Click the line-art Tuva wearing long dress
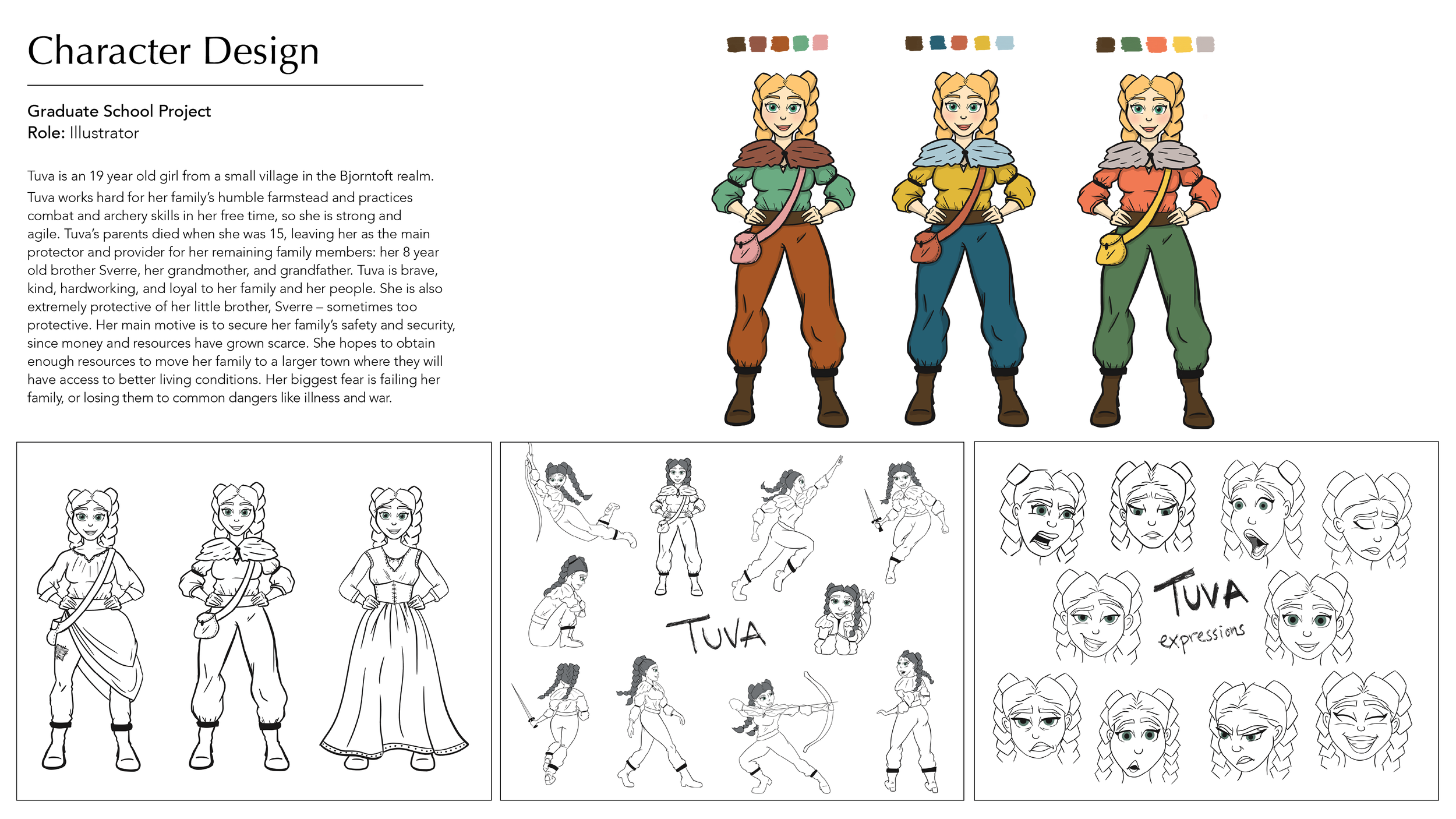 (x=394, y=628)
